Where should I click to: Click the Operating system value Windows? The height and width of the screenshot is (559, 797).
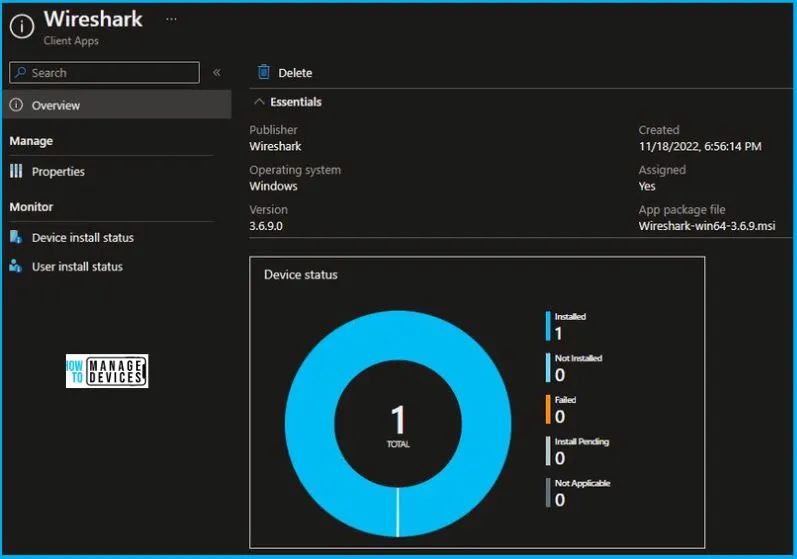[x=273, y=186]
